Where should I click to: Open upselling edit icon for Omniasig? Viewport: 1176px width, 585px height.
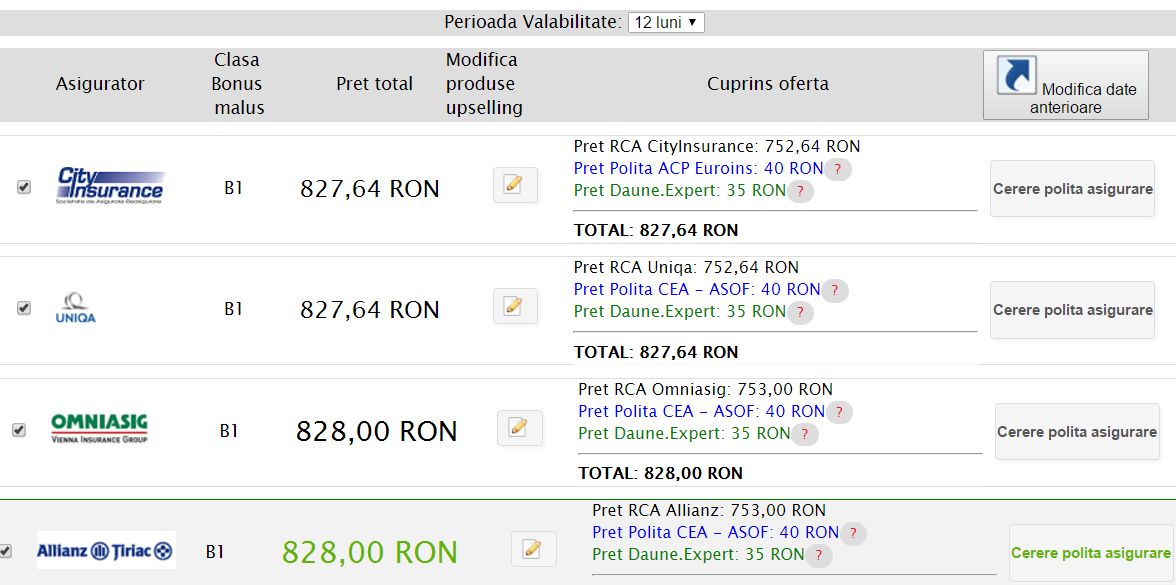[x=519, y=428]
